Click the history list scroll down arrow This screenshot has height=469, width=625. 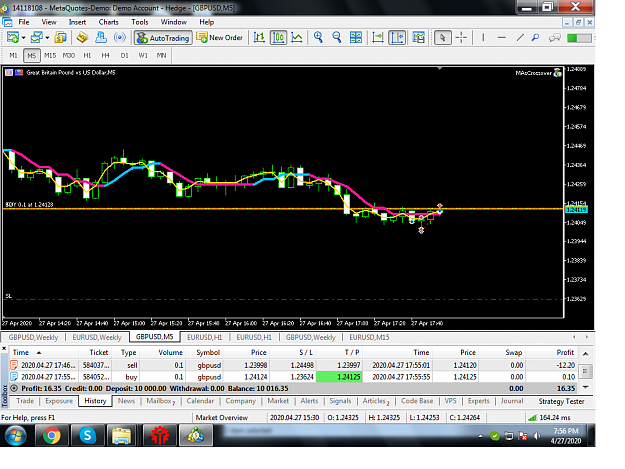pyautogui.click(x=586, y=387)
